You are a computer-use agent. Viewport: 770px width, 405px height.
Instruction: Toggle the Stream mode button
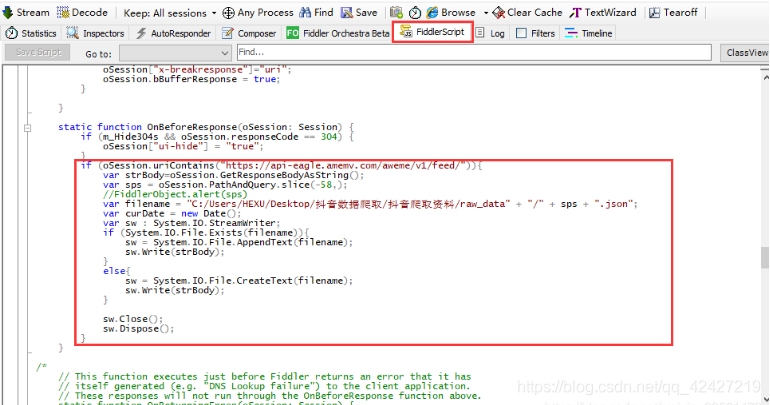[x=26, y=12]
